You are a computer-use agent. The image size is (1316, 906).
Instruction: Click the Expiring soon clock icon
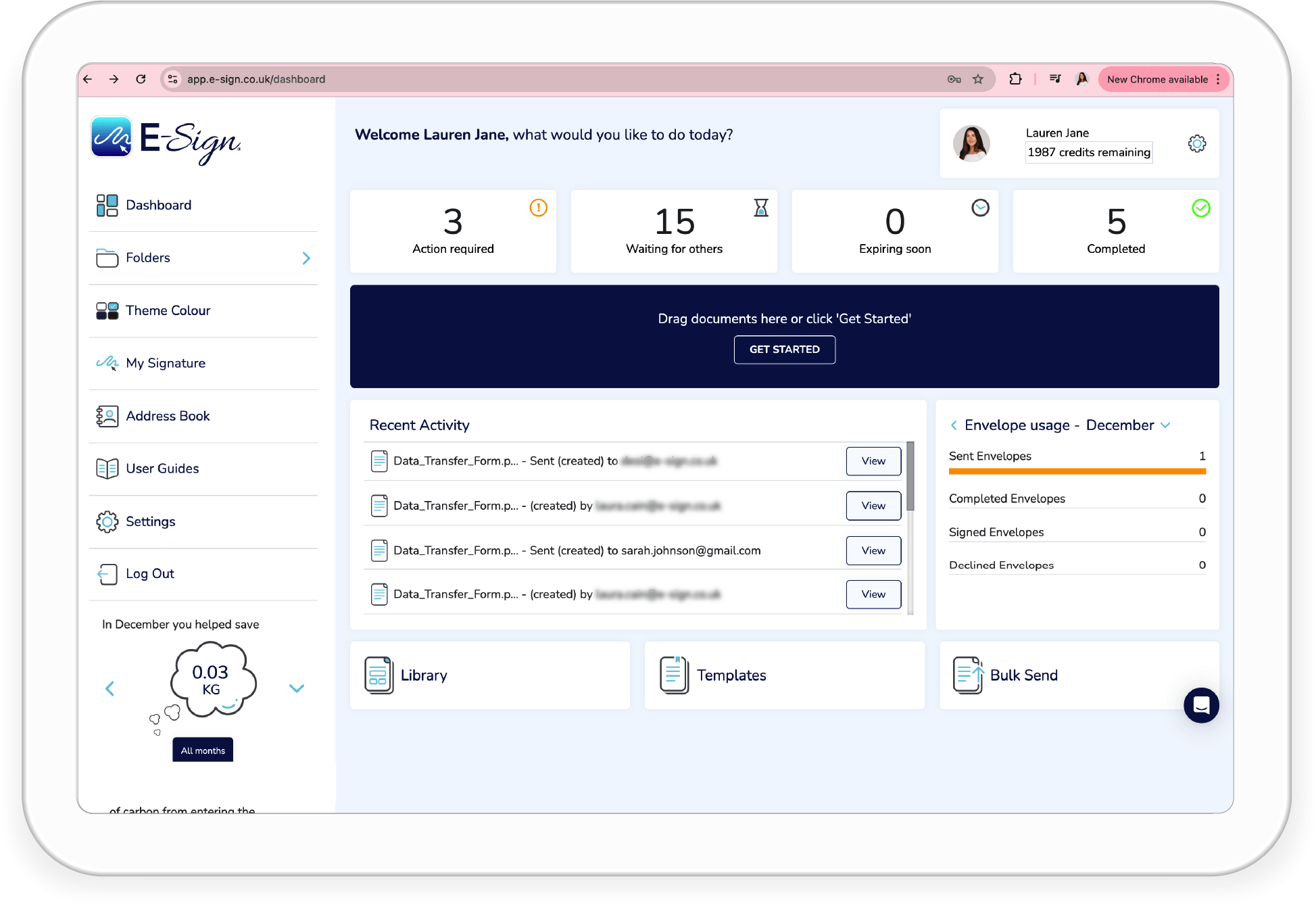click(980, 208)
